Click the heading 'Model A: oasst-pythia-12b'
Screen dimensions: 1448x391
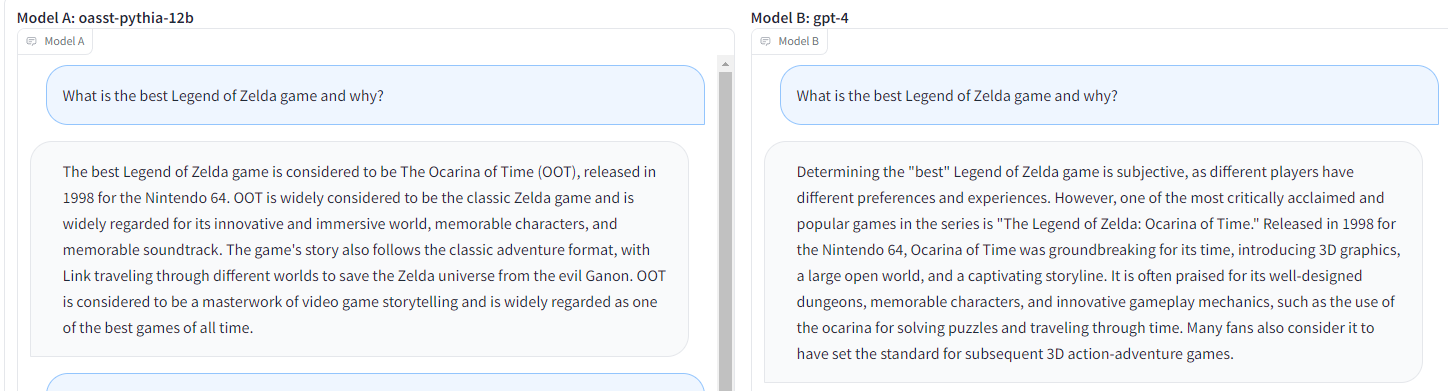pyautogui.click(x=105, y=17)
